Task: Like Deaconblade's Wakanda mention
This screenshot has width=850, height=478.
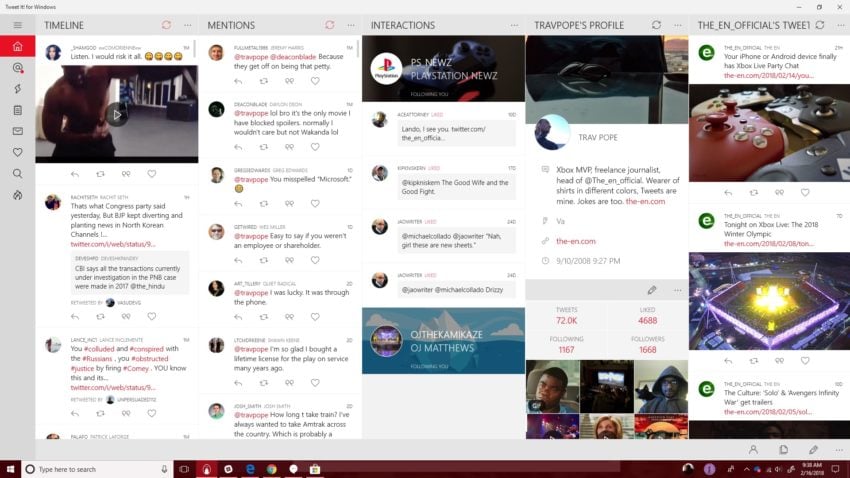Action: (315, 147)
